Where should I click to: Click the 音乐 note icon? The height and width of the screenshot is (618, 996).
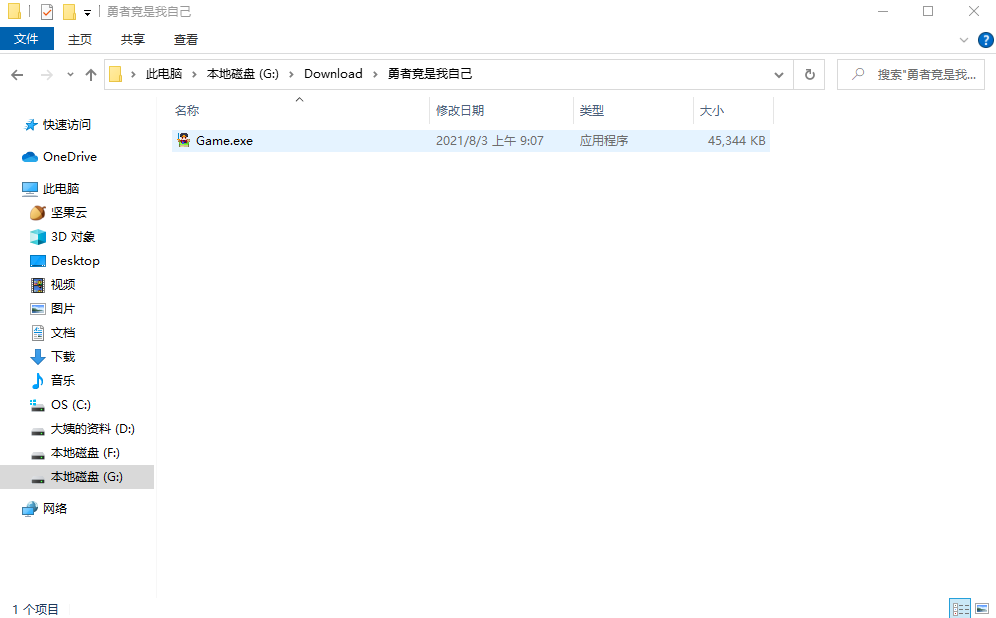pos(38,380)
